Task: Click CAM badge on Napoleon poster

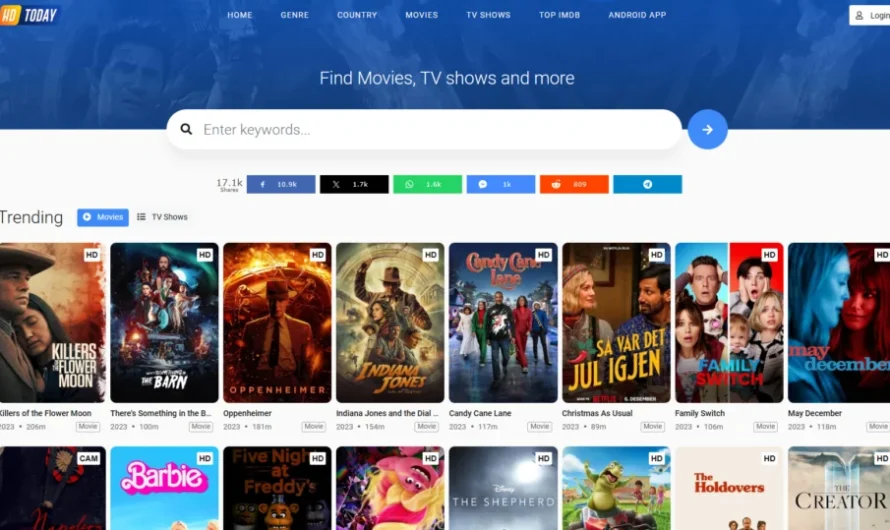Action: tap(88, 459)
